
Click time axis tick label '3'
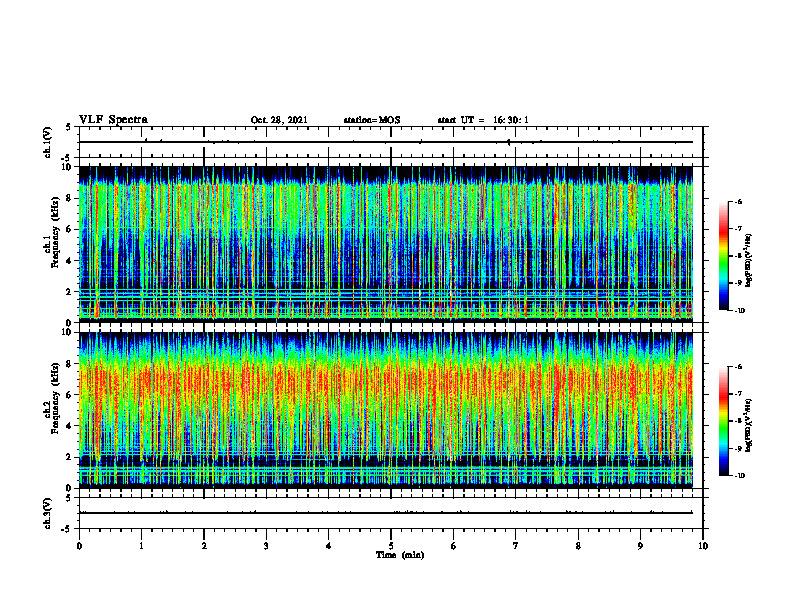pos(266,545)
